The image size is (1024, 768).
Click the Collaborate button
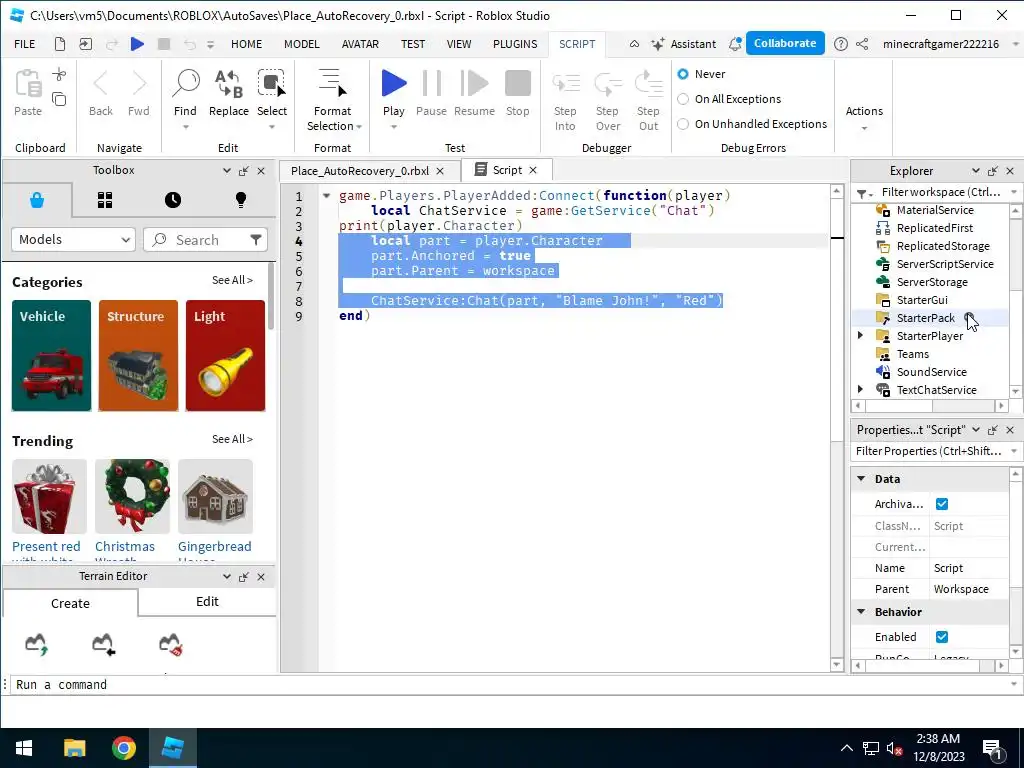click(x=785, y=43)
